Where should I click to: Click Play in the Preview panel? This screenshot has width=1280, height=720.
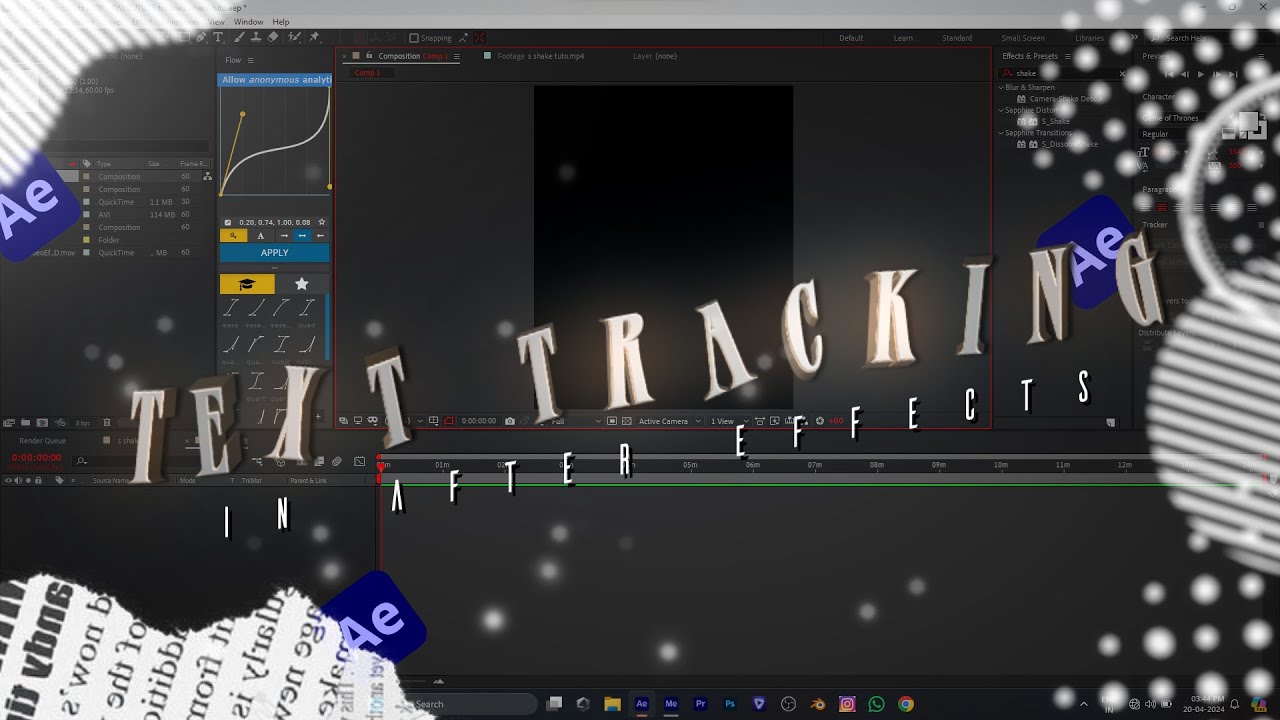click(1201, 74)
